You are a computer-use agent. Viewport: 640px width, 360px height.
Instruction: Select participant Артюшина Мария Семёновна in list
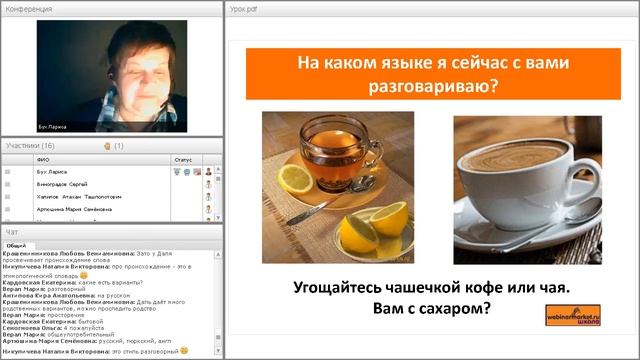pyautogui.click(x=74, y=209)
